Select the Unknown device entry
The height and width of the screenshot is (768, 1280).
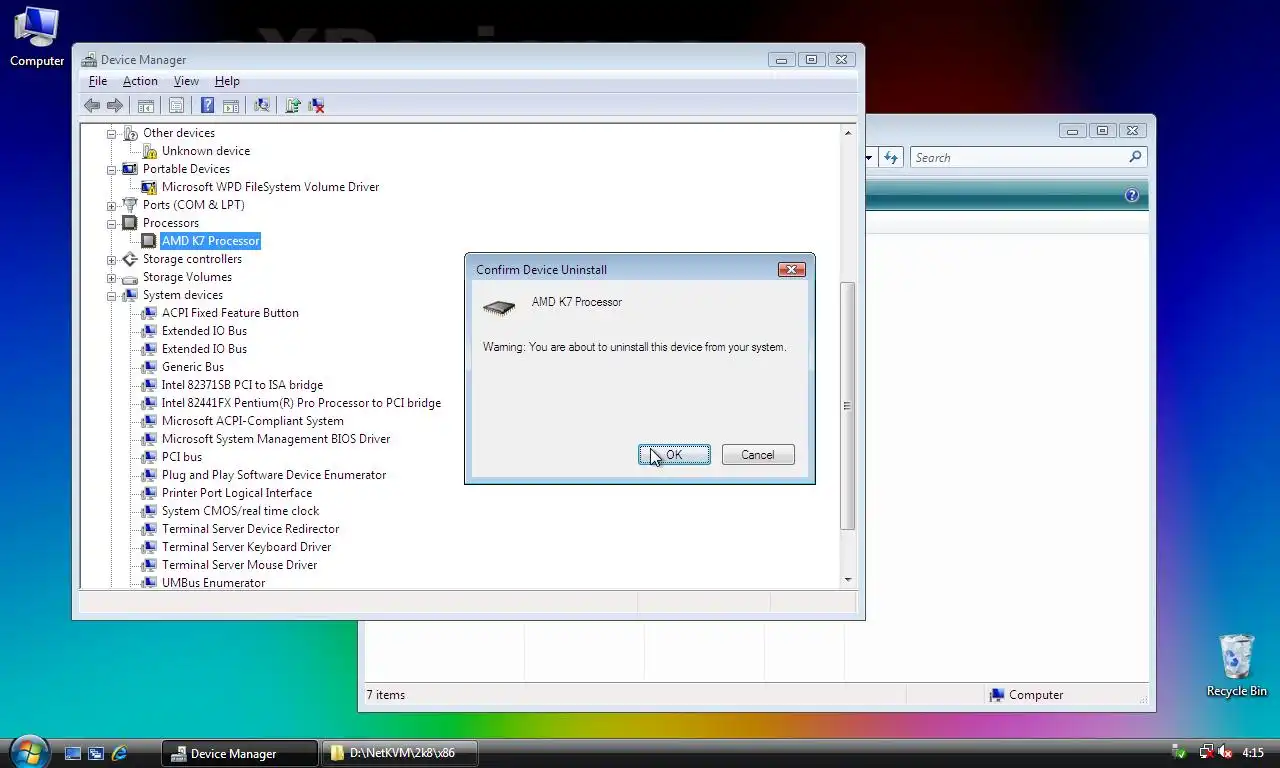click(206, 151)
